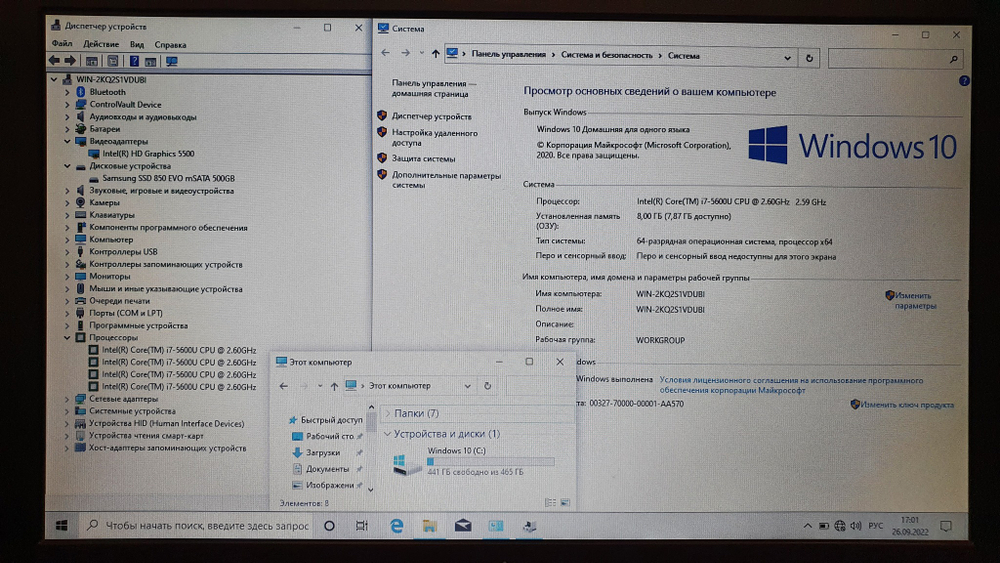Viewport: 1000px width, 563px height.
Task: Click the scan hardware monitor toolbar icon
Action: pyautogui.click(x=172, y=61)
